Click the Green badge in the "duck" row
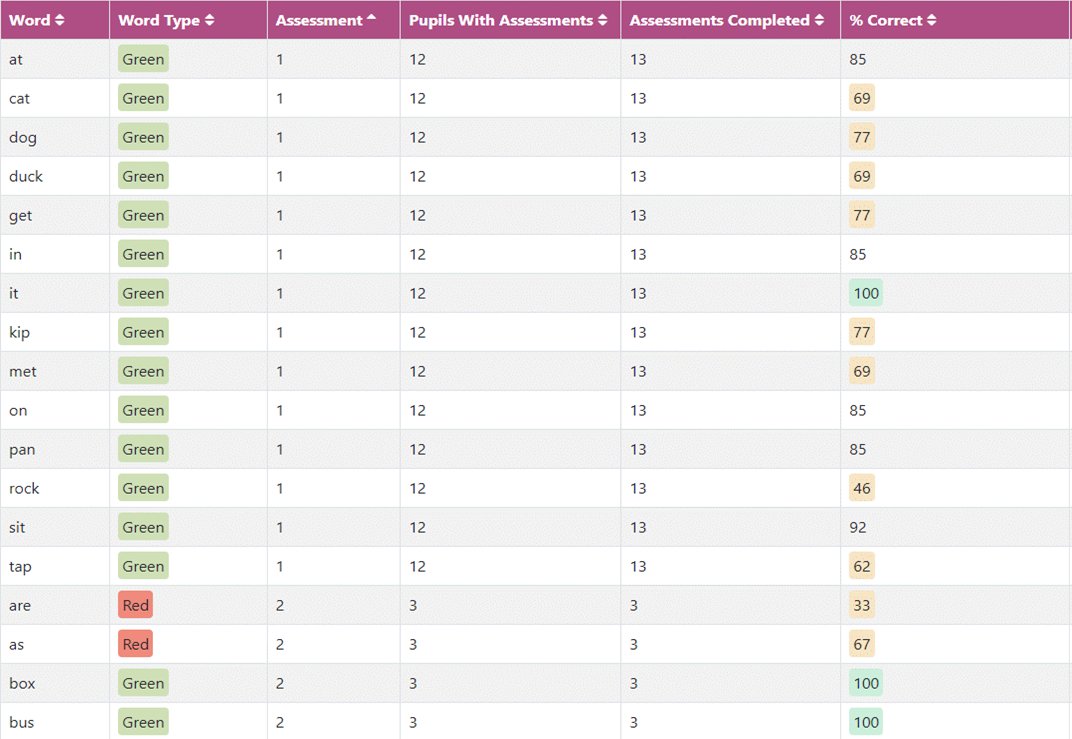The height and width of the screenshot is (739, 1072). point(144,176)
